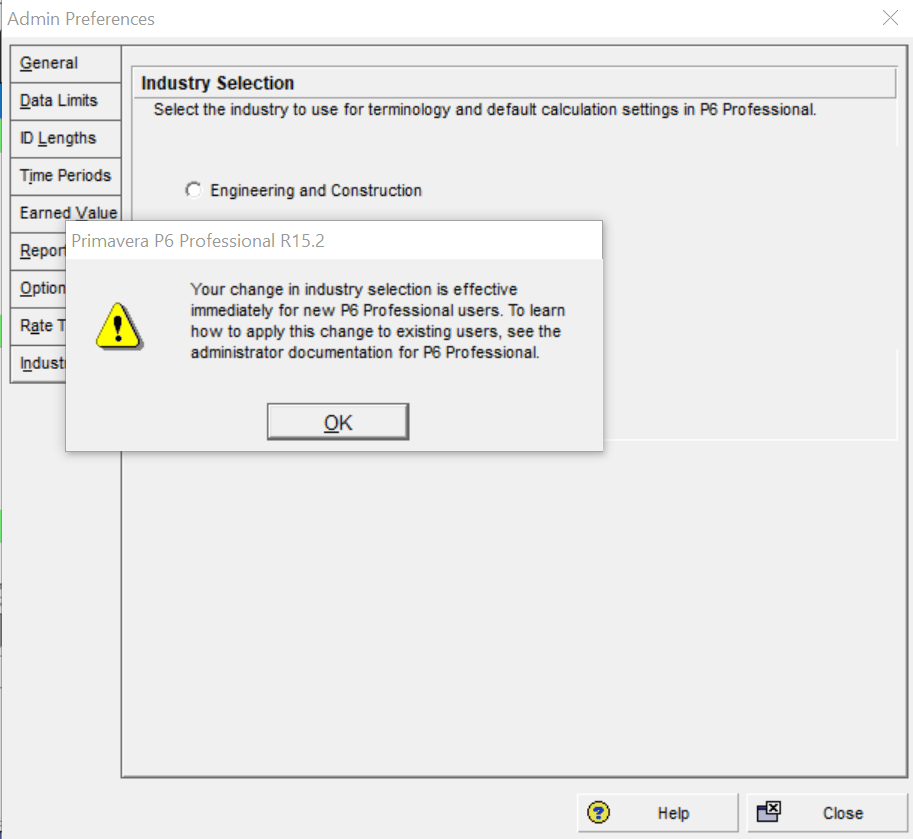This screenshot has width=913, height=839.
Task: Click the Help button
Action: (658, 813)
